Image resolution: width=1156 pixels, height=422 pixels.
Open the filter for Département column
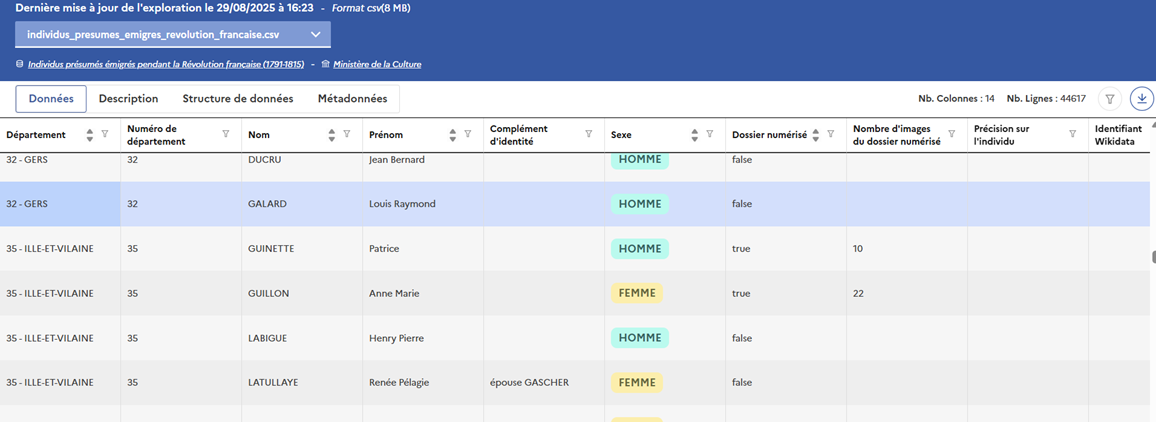[x=105, y=134]
